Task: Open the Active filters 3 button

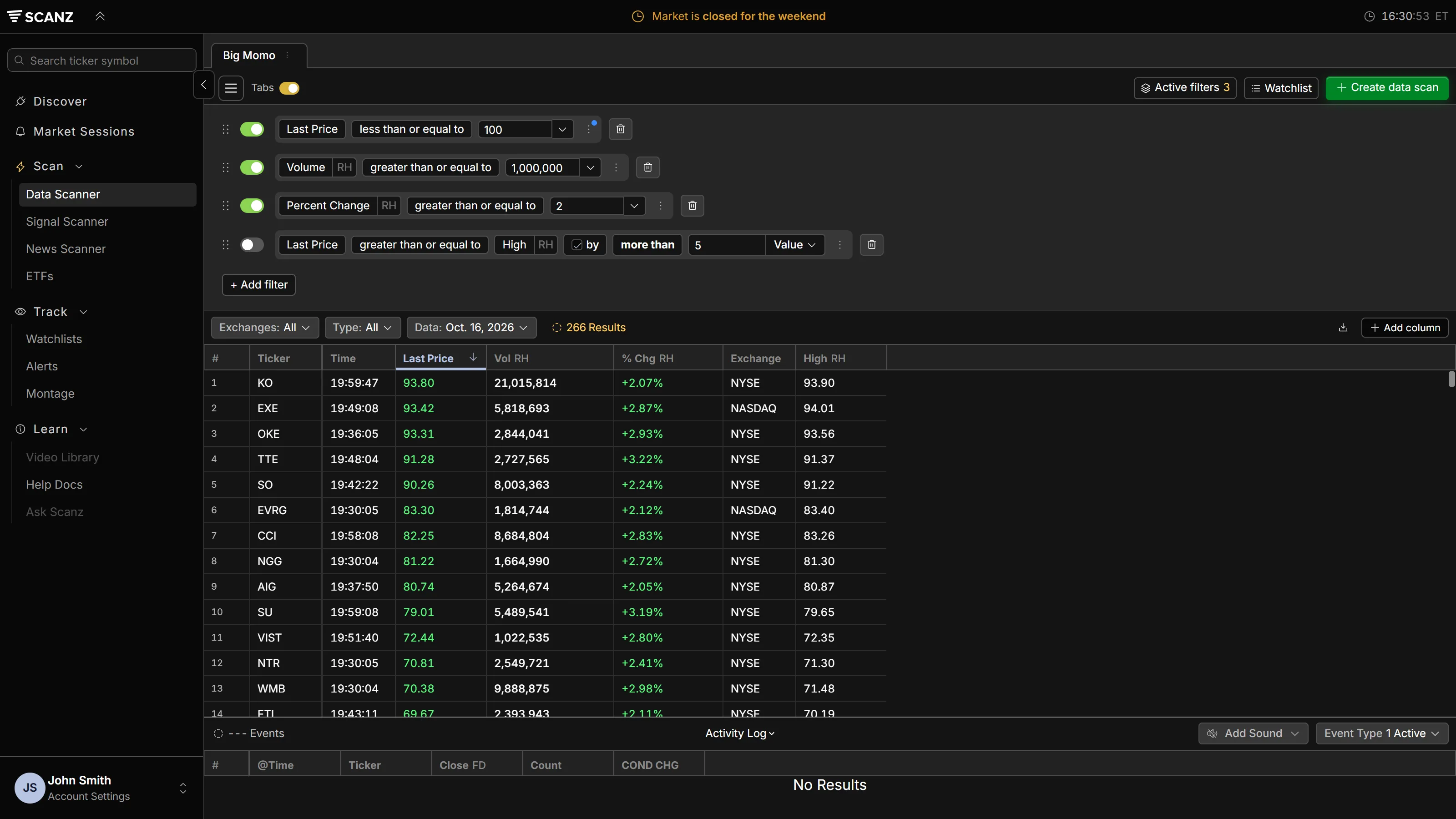Action: [x=1185, y=88]
